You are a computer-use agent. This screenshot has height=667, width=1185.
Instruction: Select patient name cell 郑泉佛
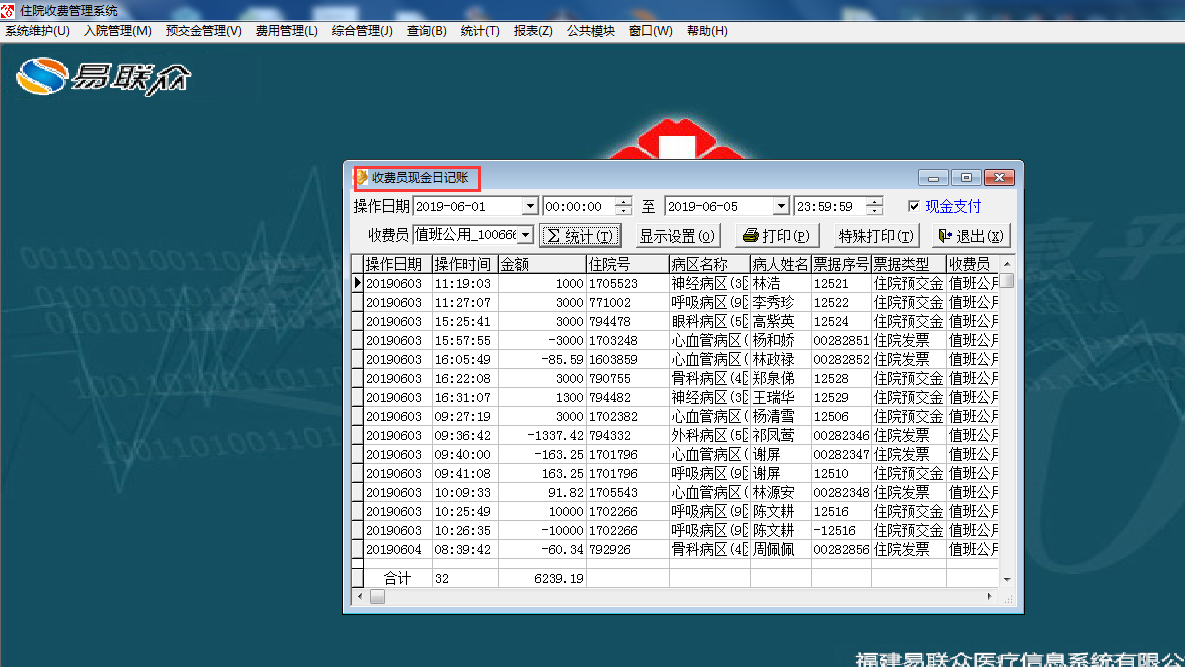pos(781,378)
